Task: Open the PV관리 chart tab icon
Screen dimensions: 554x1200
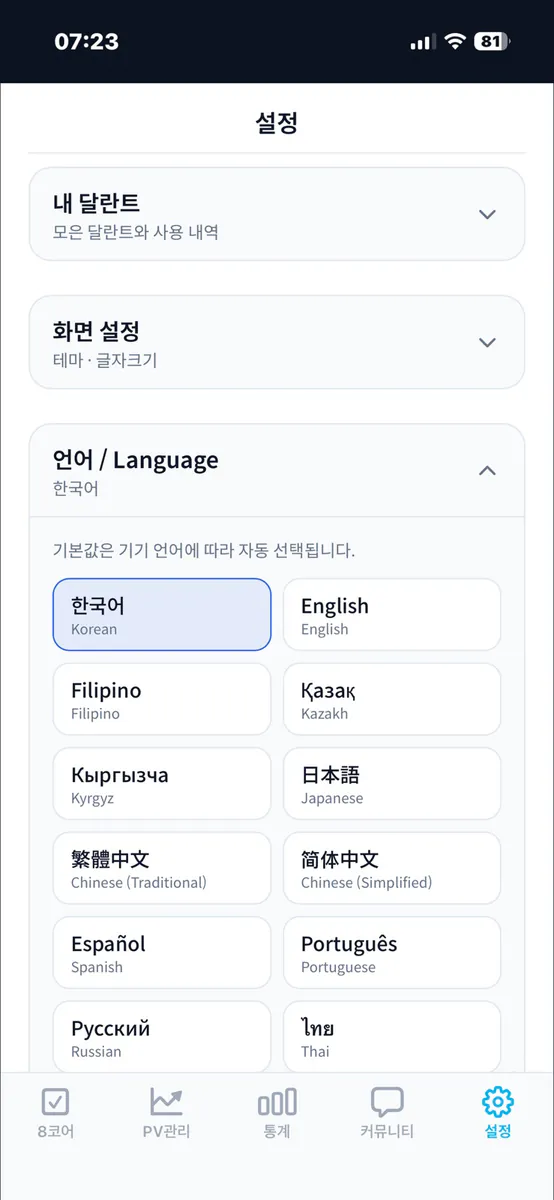Action: tap(166, 1102)
